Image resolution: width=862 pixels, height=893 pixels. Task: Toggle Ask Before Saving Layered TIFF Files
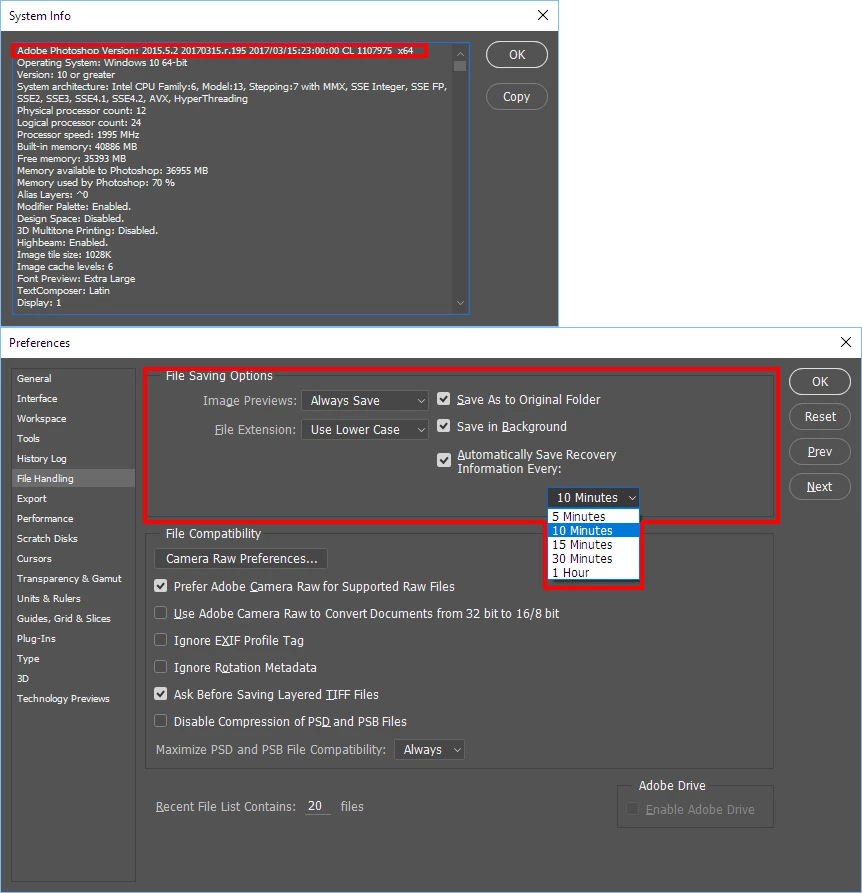[161, 694]
